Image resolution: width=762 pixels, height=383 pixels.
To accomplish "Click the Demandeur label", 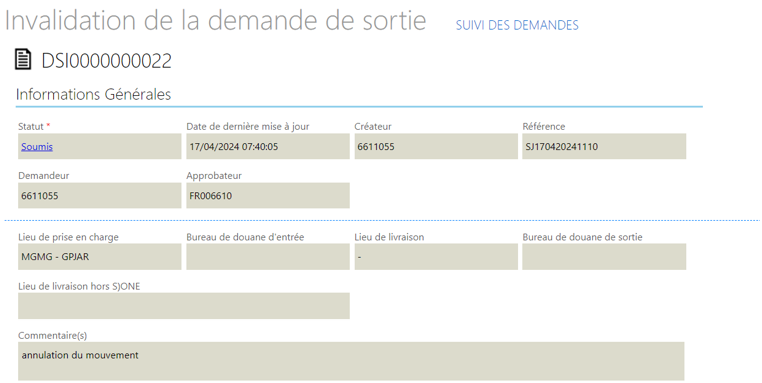I will pyautogui.click(x=44, y=175).
